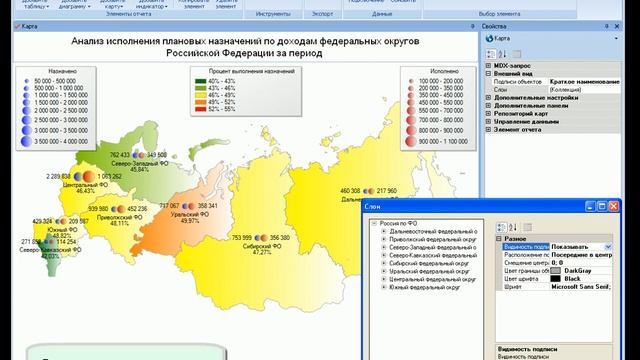Viewport: 640px width, 360px height.
Task: Select Уральский федеральный округ tree item
Action: tap(429, 271)
